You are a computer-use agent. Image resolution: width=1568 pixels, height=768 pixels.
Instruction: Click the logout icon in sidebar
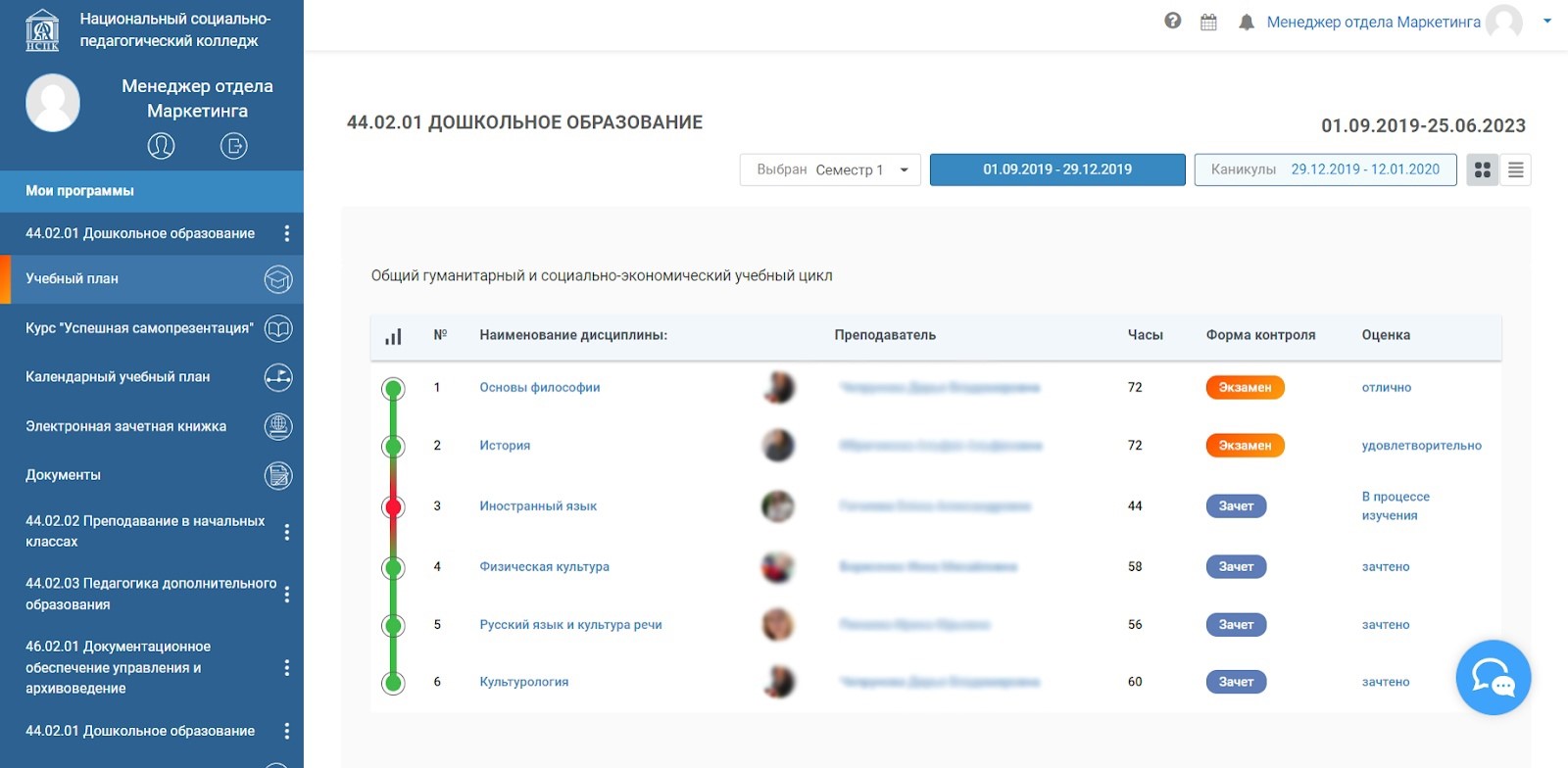click(233, 146)
